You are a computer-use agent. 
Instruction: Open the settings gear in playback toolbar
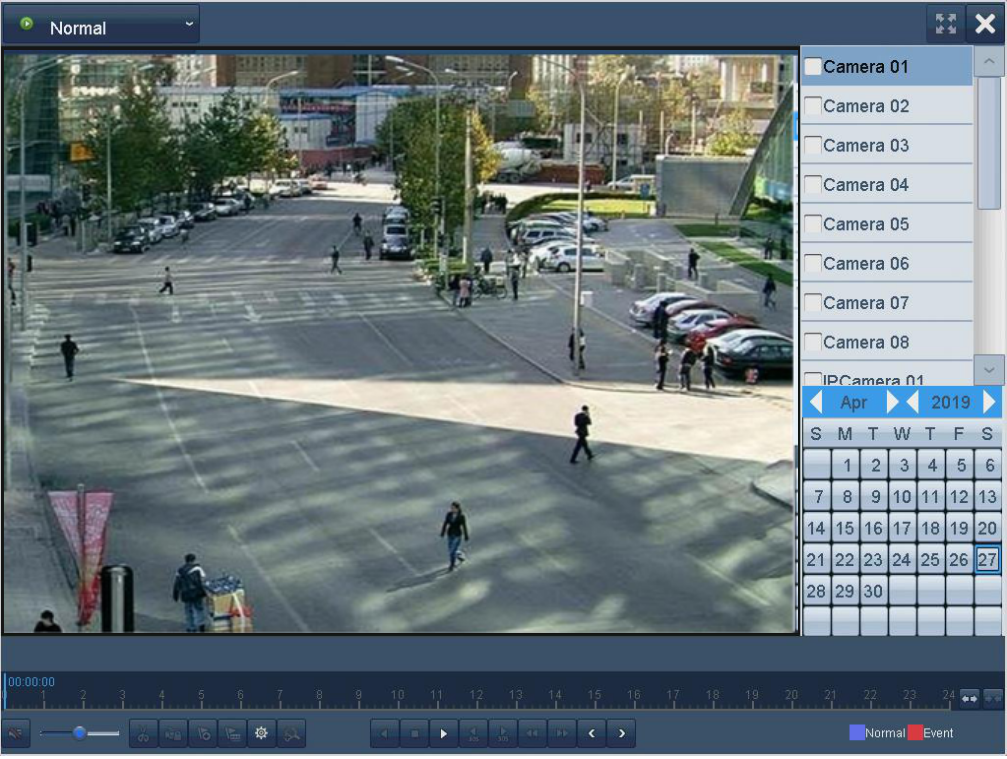262,733
